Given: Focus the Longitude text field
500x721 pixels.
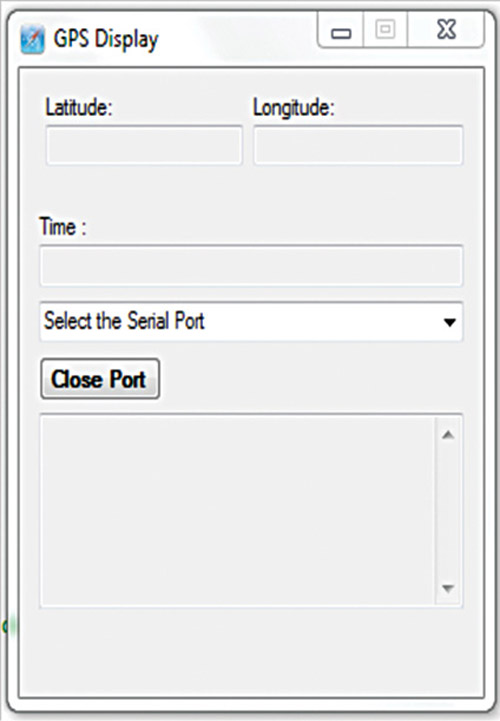Looking at the screenshot, I should (x=358, y=145).
